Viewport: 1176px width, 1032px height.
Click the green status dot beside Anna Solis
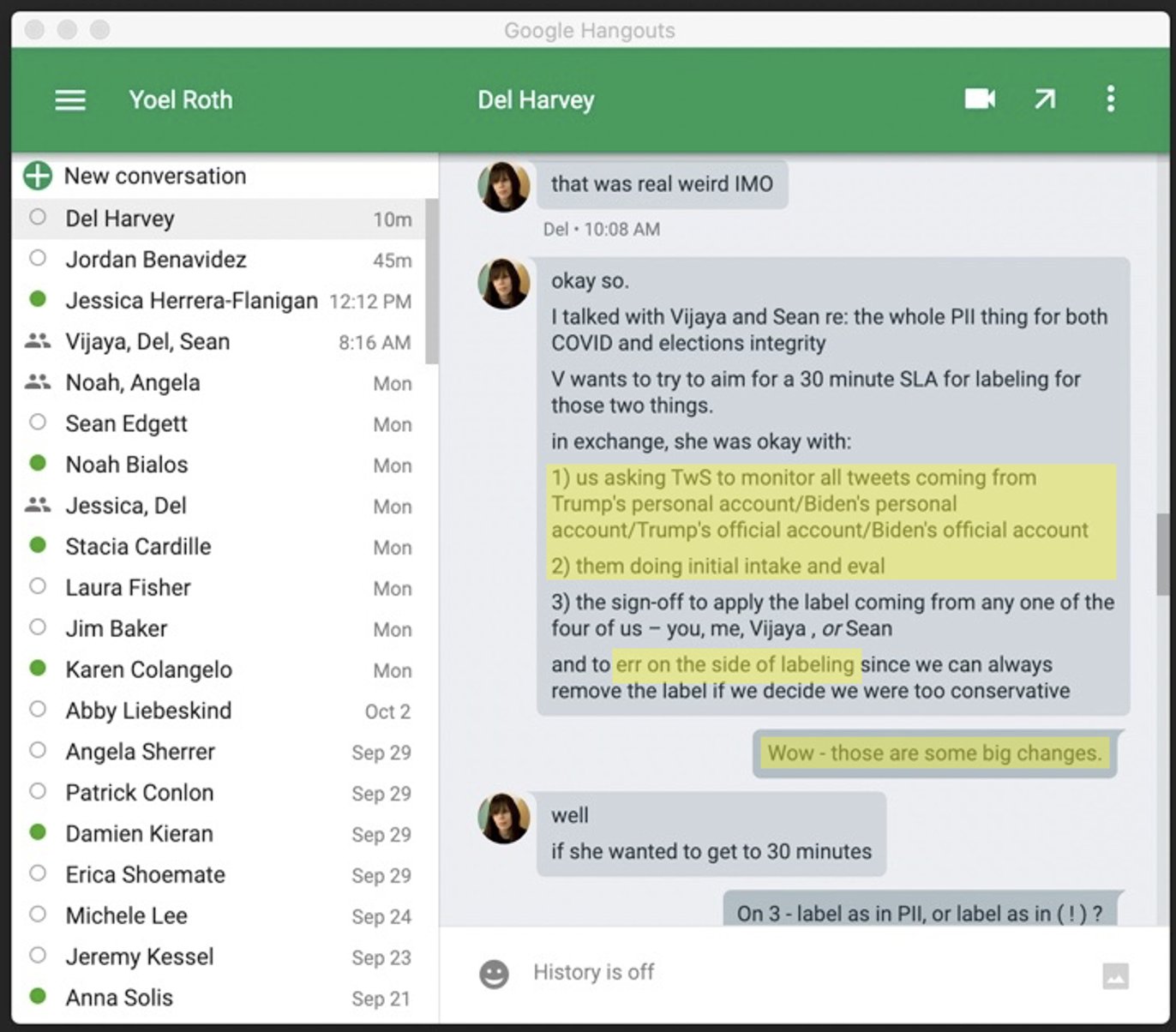(x=38, y=996)
